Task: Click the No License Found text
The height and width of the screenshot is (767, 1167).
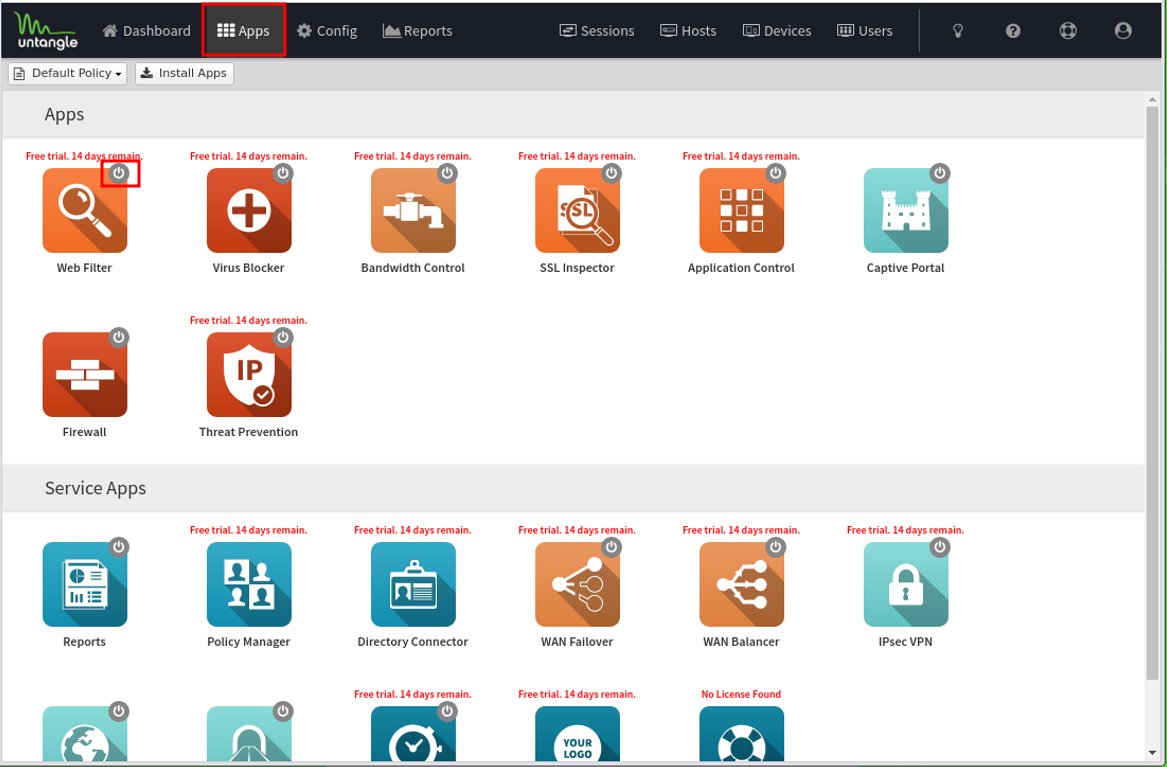Action: pyautogui.click(x=741, y=694)
